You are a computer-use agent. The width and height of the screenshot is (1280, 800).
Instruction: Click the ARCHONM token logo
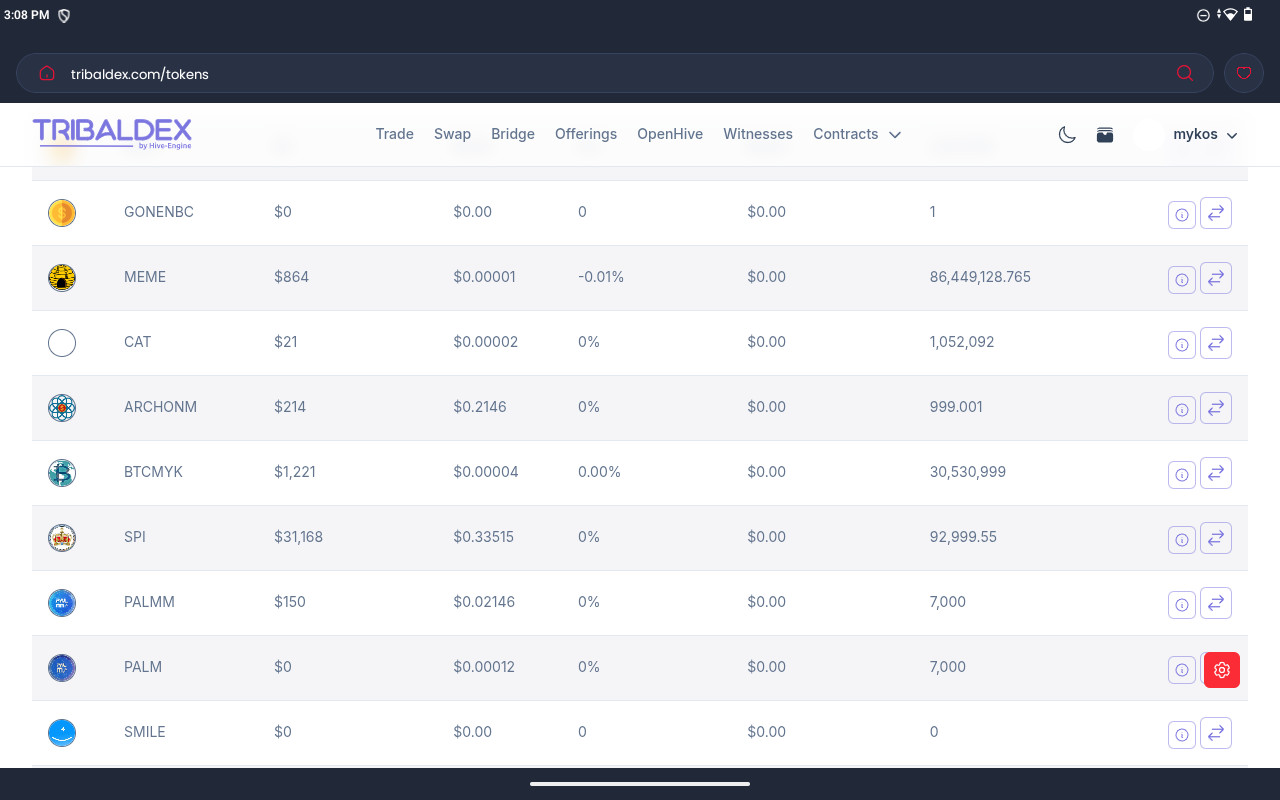(62, 408)
